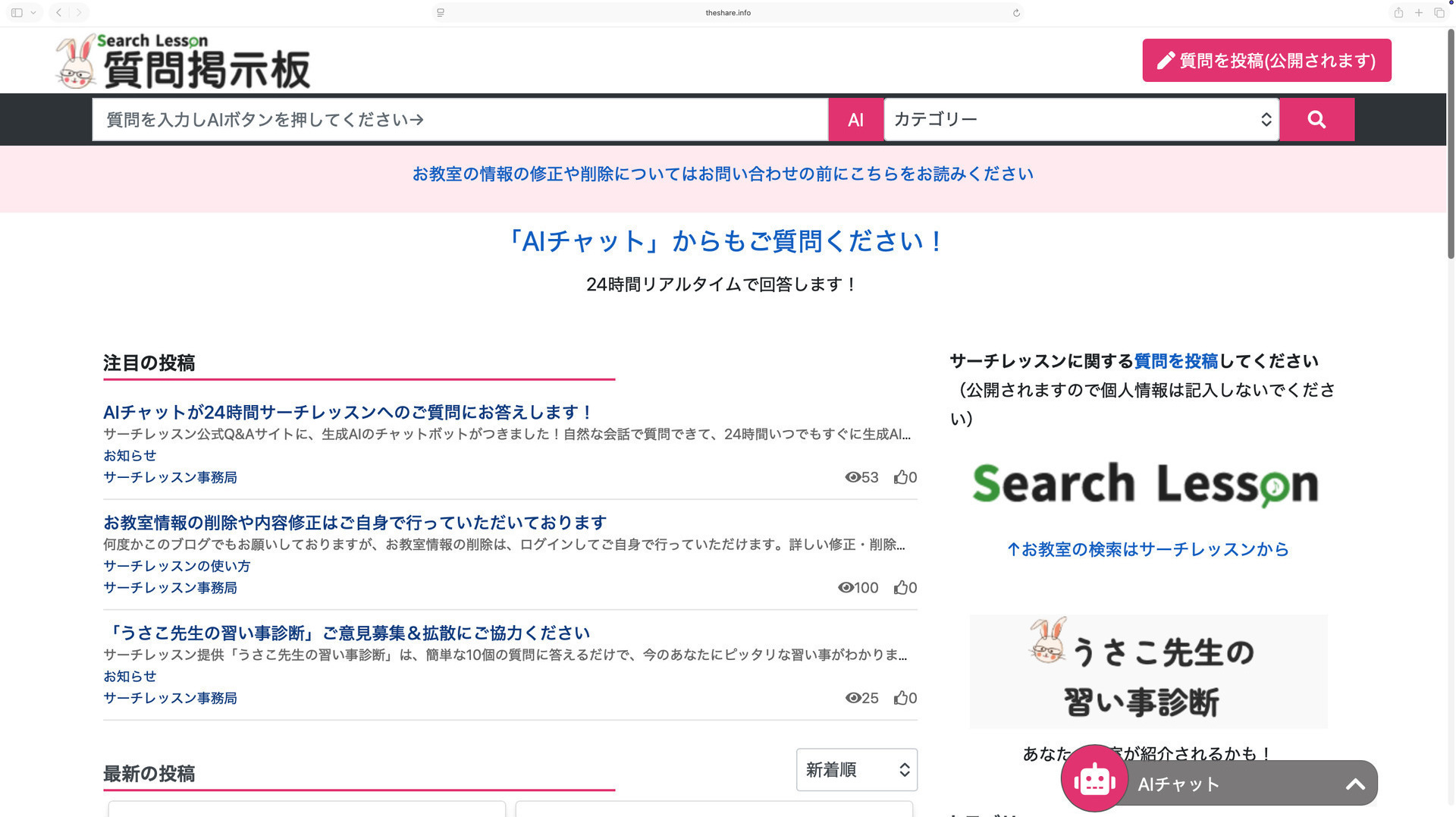The width and height of the screenshot is (1456, 817).
Task: Open post AIチャットが24時間サーチレッスン title
Action: [347, 413]
